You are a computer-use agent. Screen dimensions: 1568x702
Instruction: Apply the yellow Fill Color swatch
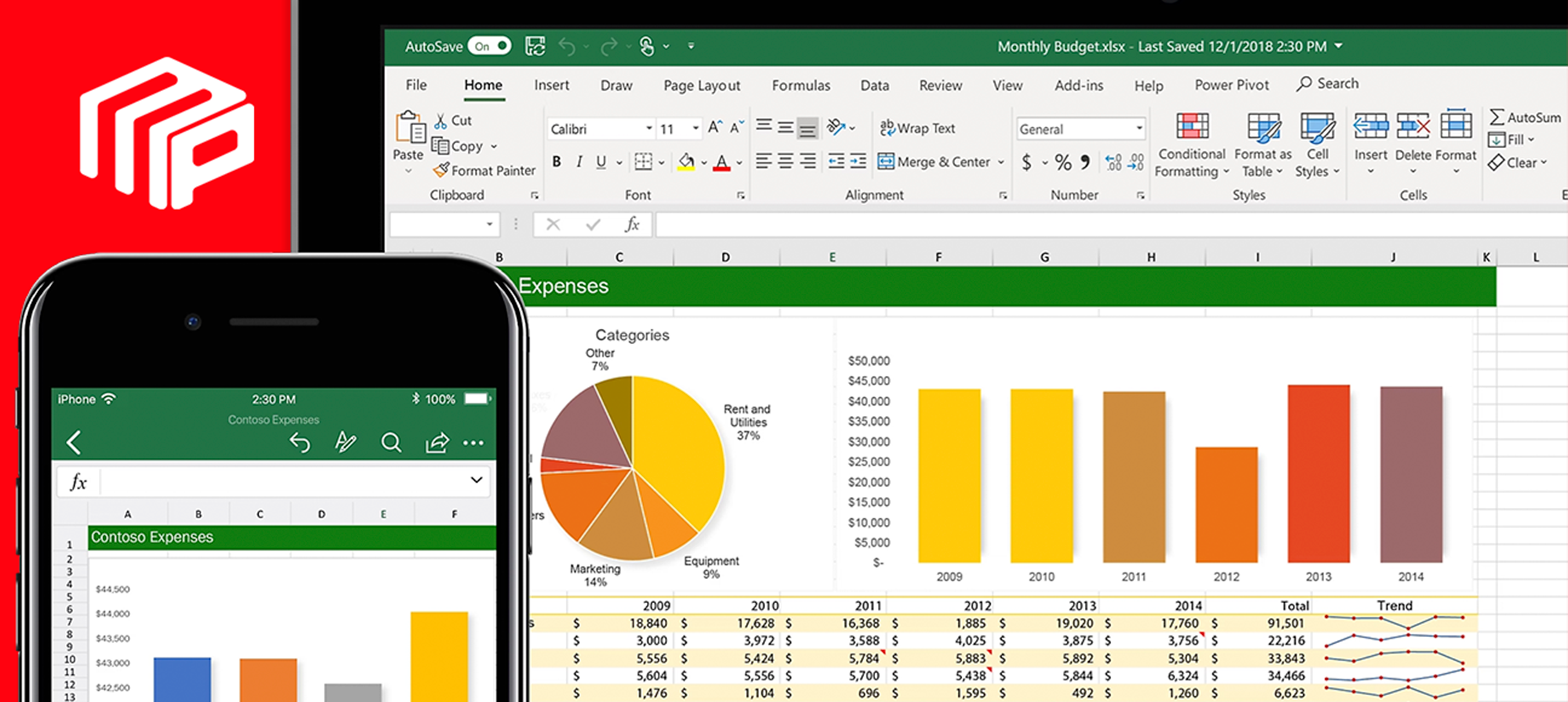pos(686,162)
